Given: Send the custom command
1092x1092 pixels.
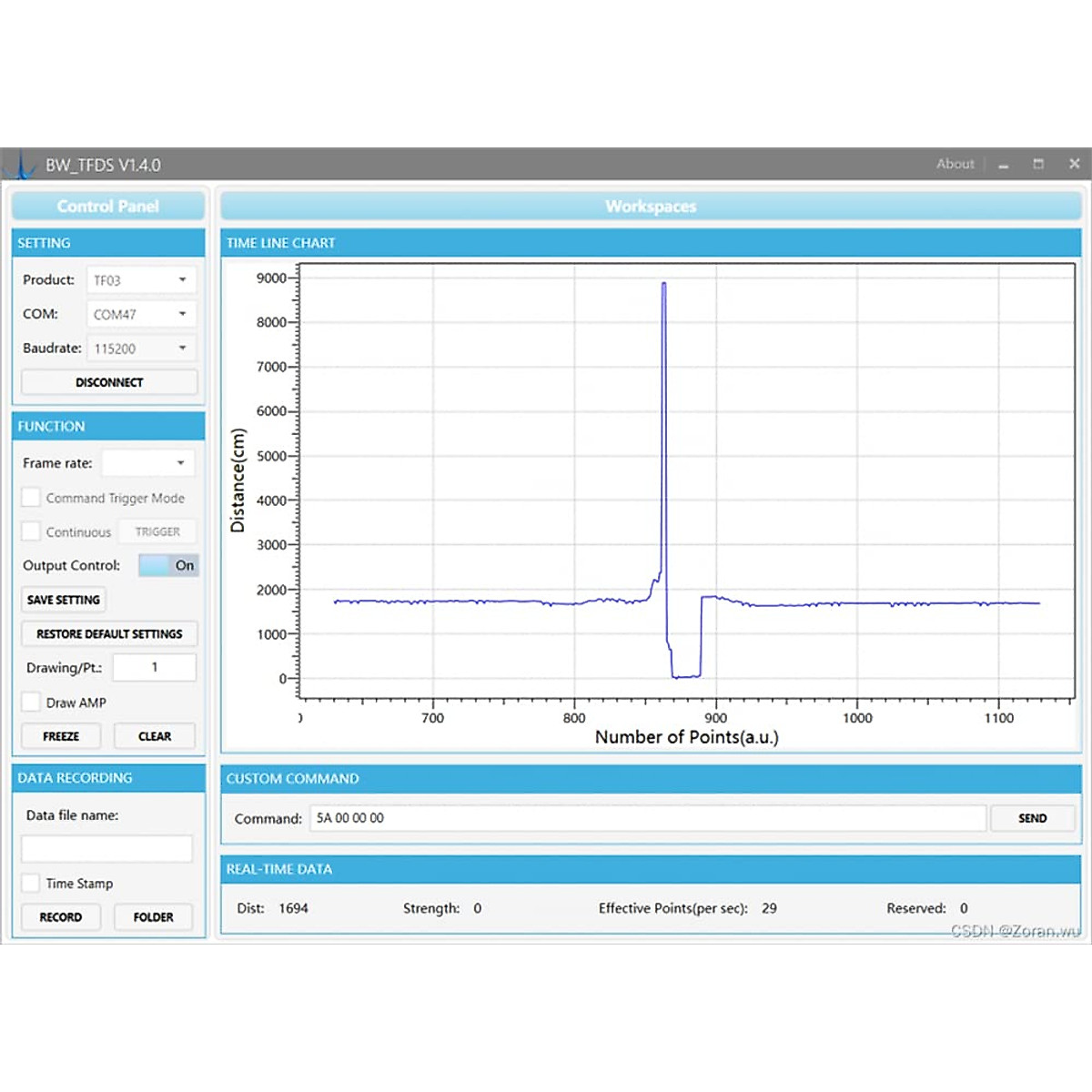Looking at the screenshot, I should click(1032, 818).
